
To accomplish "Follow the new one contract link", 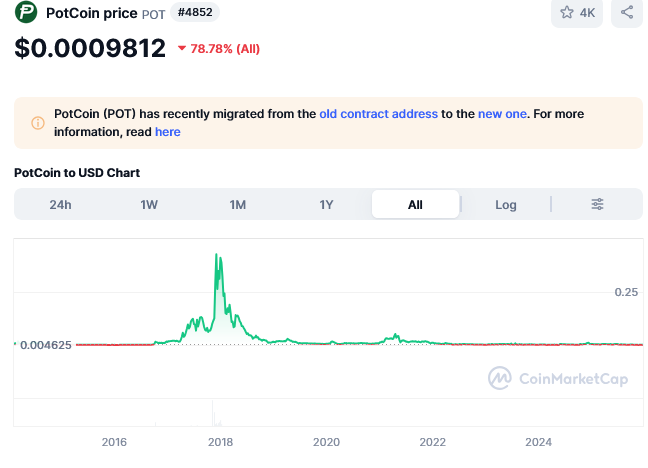I will pyautogui.click(x=502, y=114).
